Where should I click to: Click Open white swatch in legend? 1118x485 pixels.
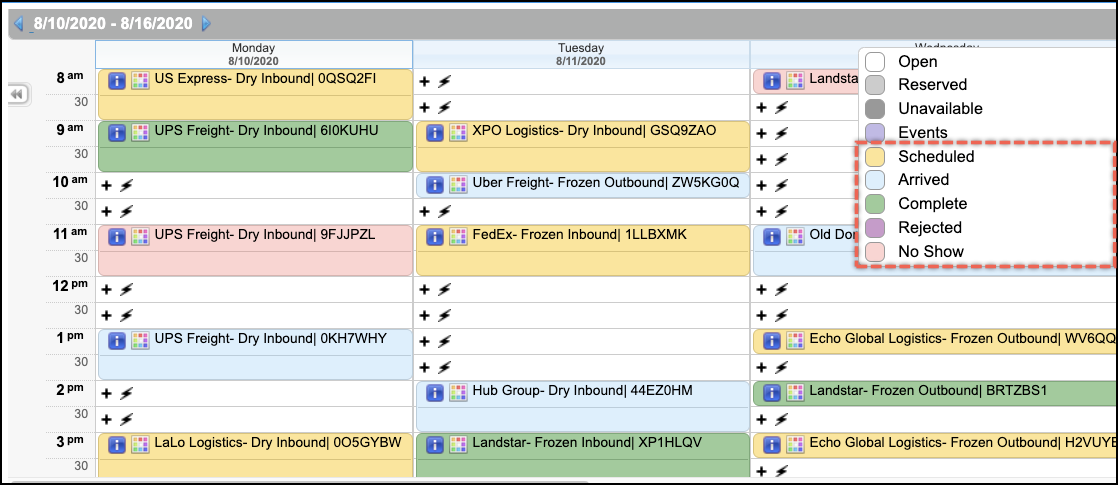pos(875,61)
